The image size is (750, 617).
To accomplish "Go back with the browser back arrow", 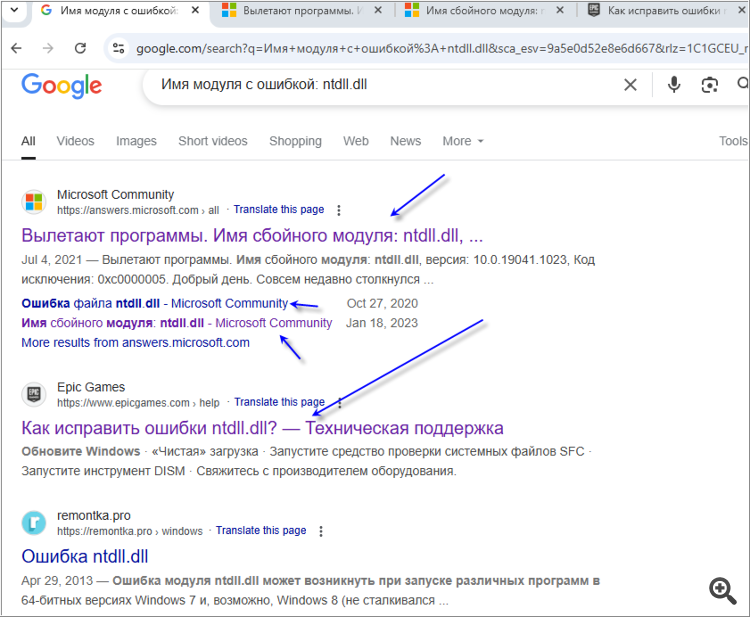I will pos(17,48).
